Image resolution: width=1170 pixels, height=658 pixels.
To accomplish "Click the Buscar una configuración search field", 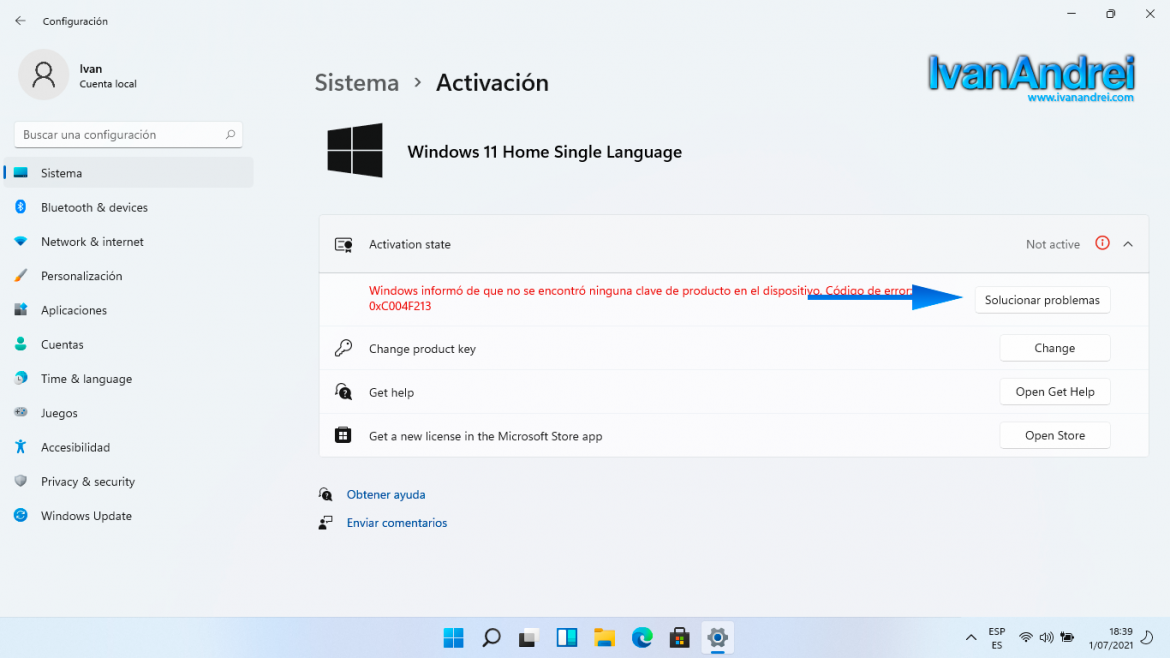I will pos(128,134).
